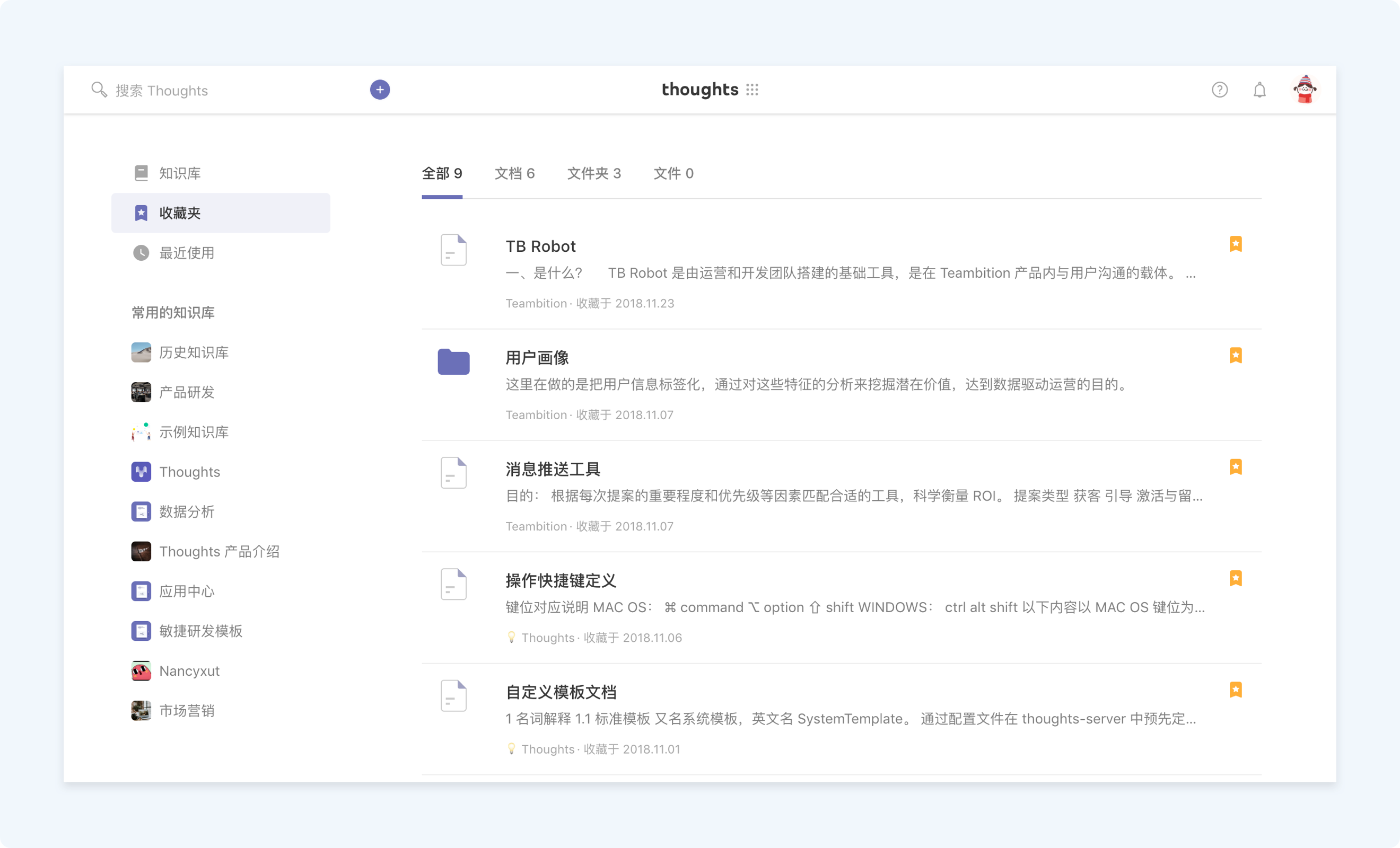Select 收藏夹 in the sidebar

[x=221, y=213]
